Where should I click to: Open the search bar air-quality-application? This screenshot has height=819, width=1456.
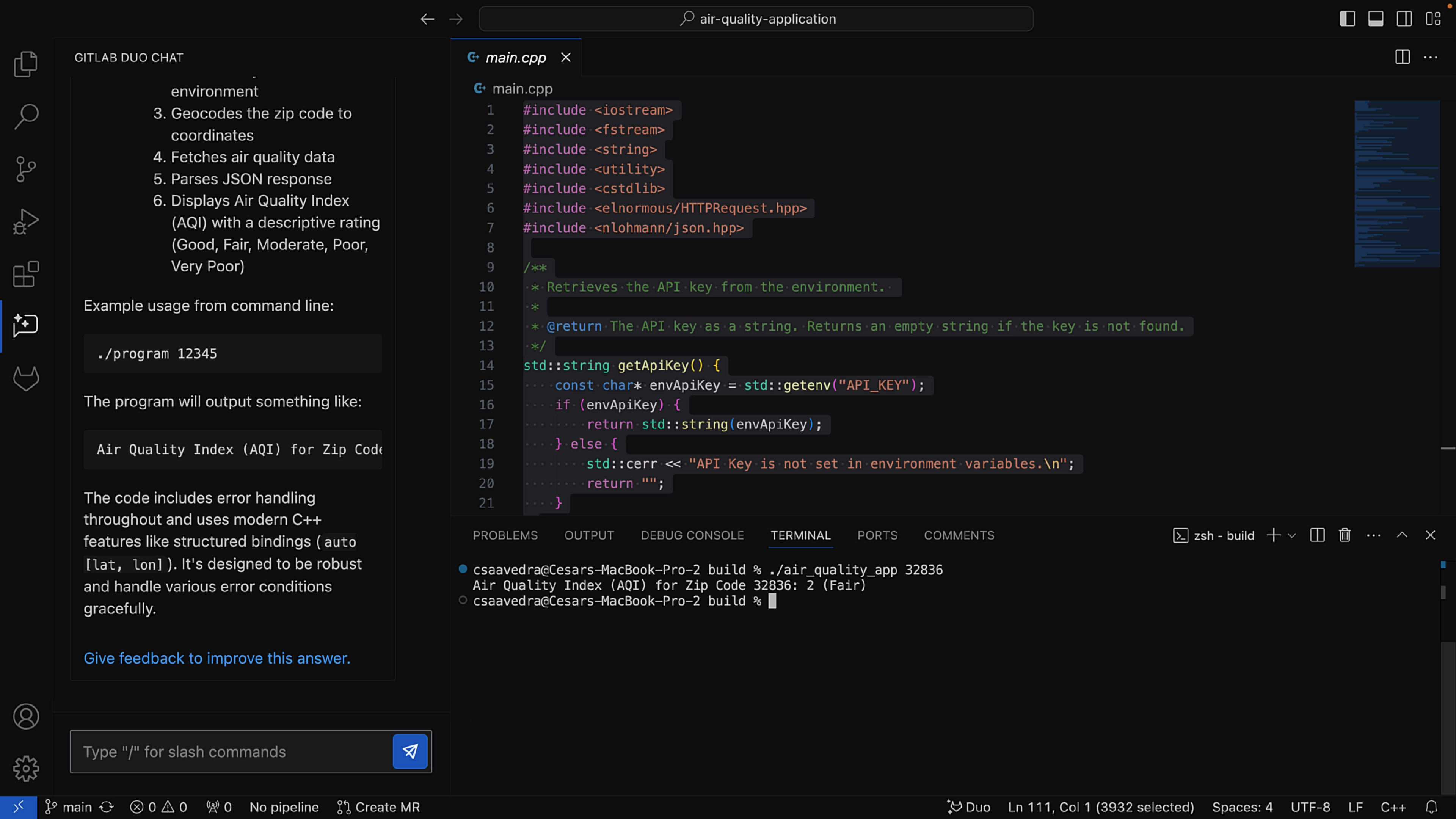(x=756, y=19)
